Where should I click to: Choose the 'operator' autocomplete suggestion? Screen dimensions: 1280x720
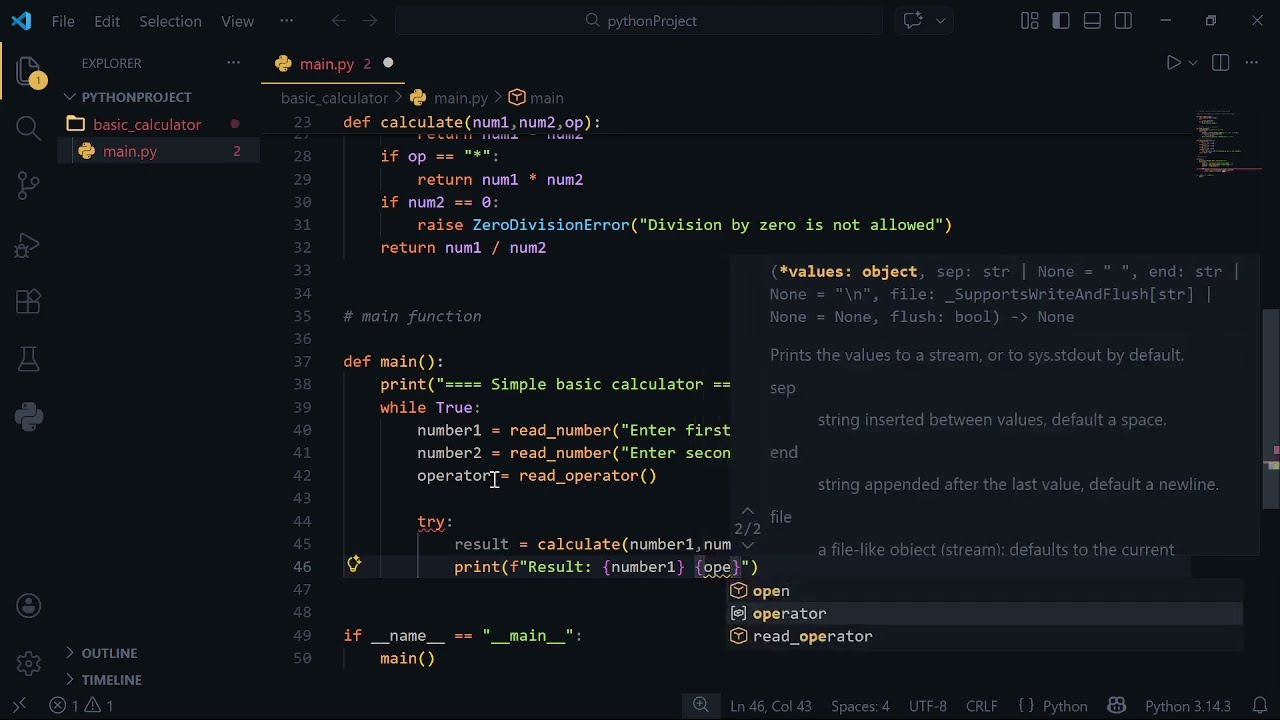(x=984, y=614)
